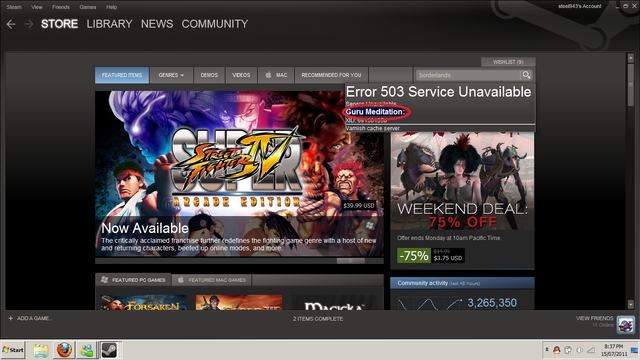Select the Steam taskbar icon
Viewport: 640px width, 360px height.
click(109, 350)
